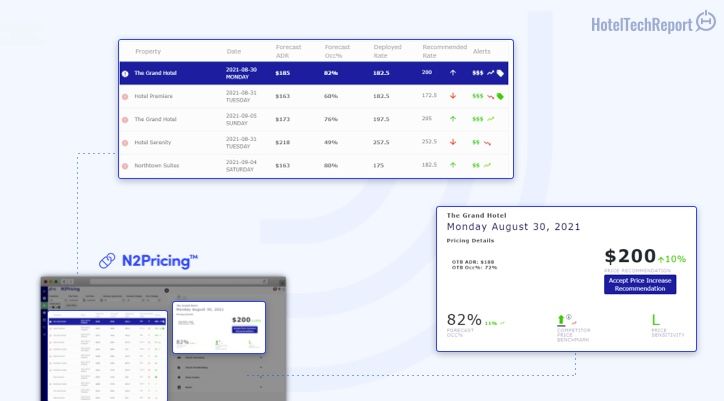Screen dimensions: 724x401
Task: Click the green upward trend icon in Northtown Suites row
Action: point(487,165)
